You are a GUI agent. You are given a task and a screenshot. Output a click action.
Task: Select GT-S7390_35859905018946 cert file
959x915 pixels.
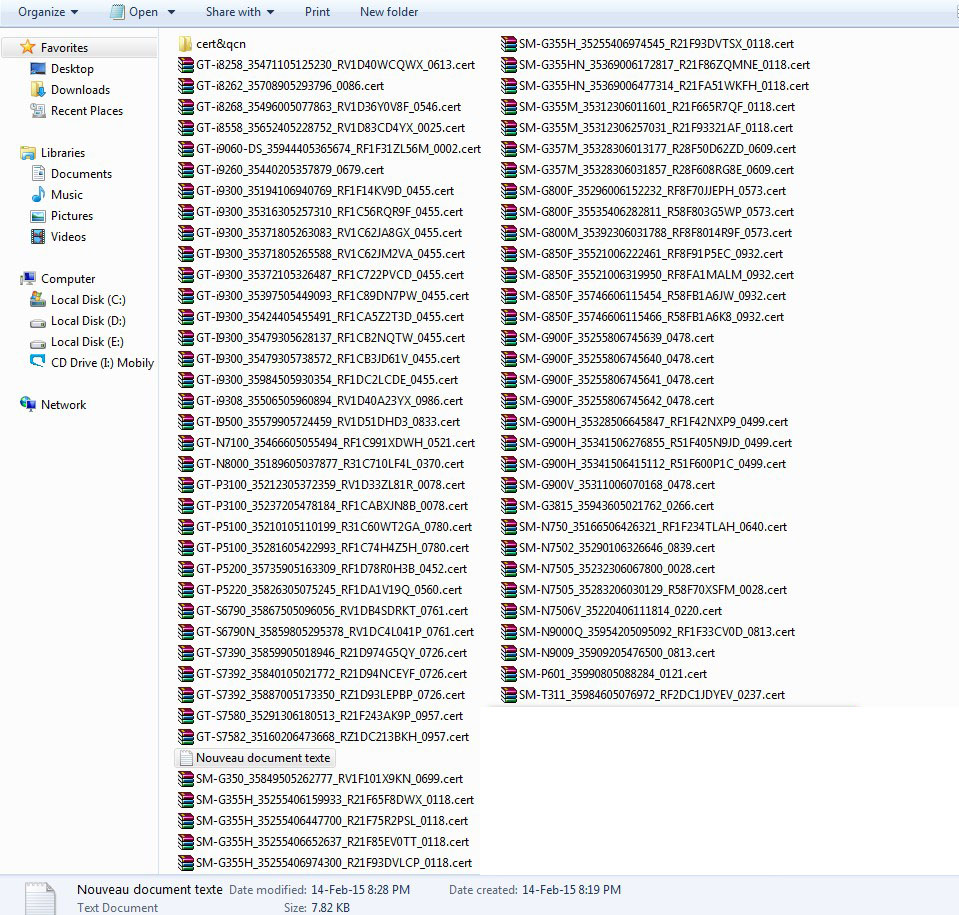pyautogui.click(x=322, y=653)
